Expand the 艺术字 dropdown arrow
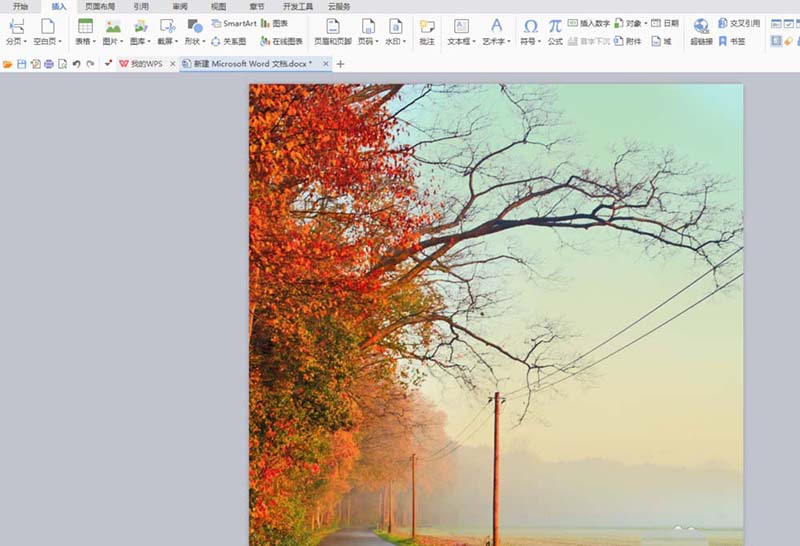 tap(509, 42)
